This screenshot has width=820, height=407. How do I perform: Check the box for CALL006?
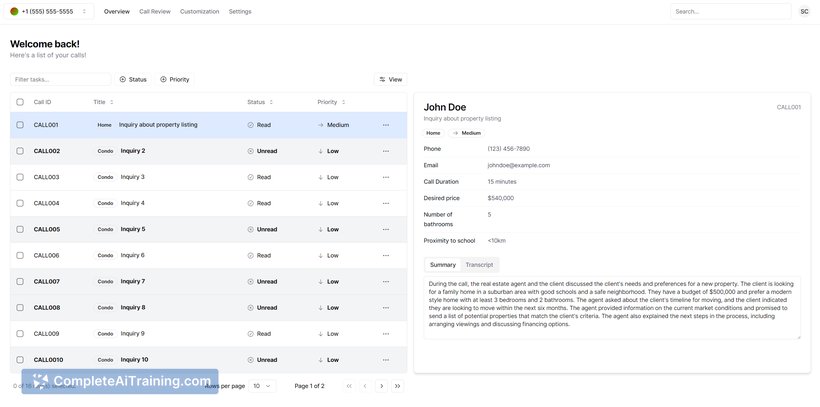point(20,255)
